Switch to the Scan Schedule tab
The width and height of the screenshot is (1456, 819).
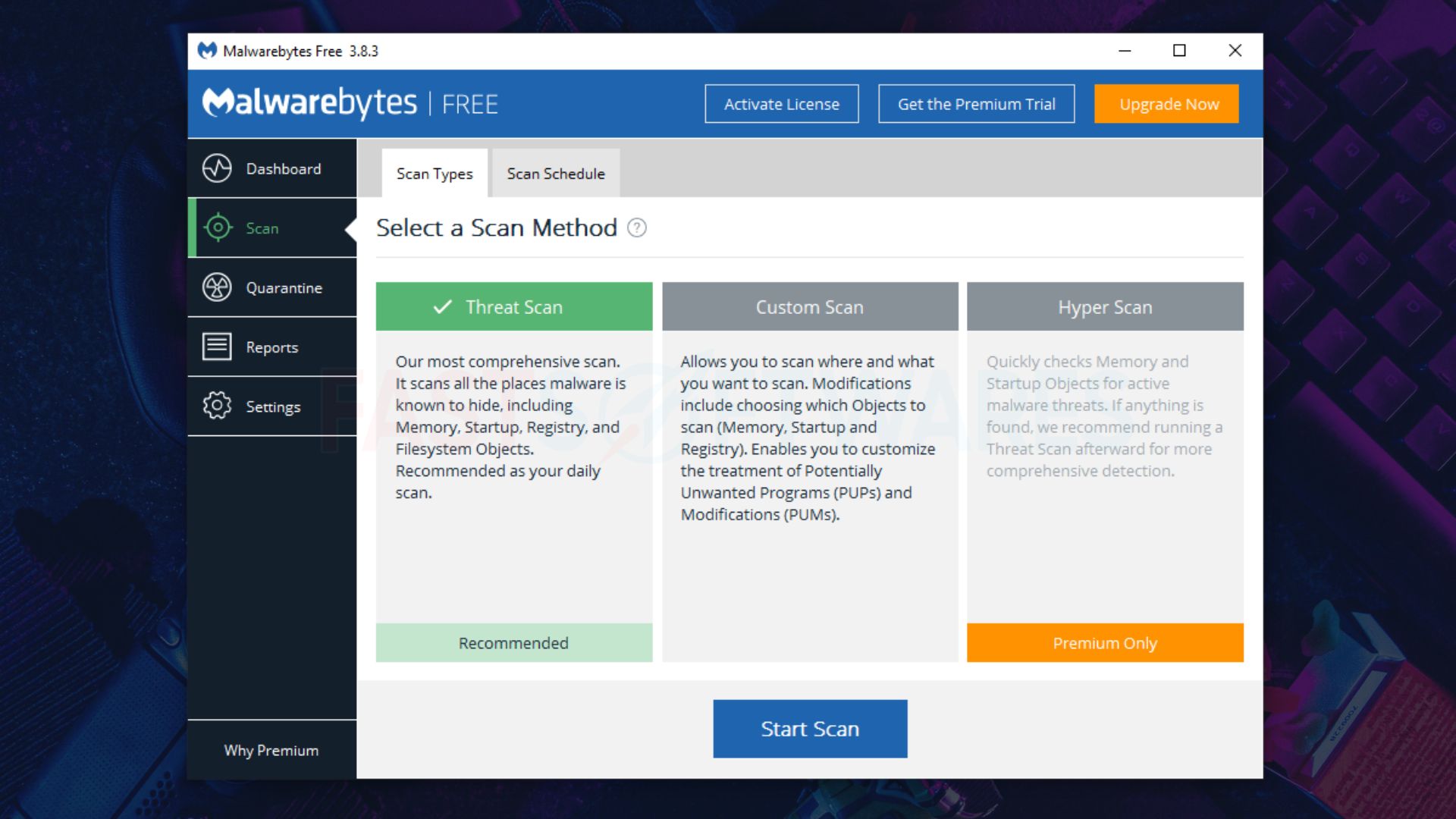tap(556, 173)
